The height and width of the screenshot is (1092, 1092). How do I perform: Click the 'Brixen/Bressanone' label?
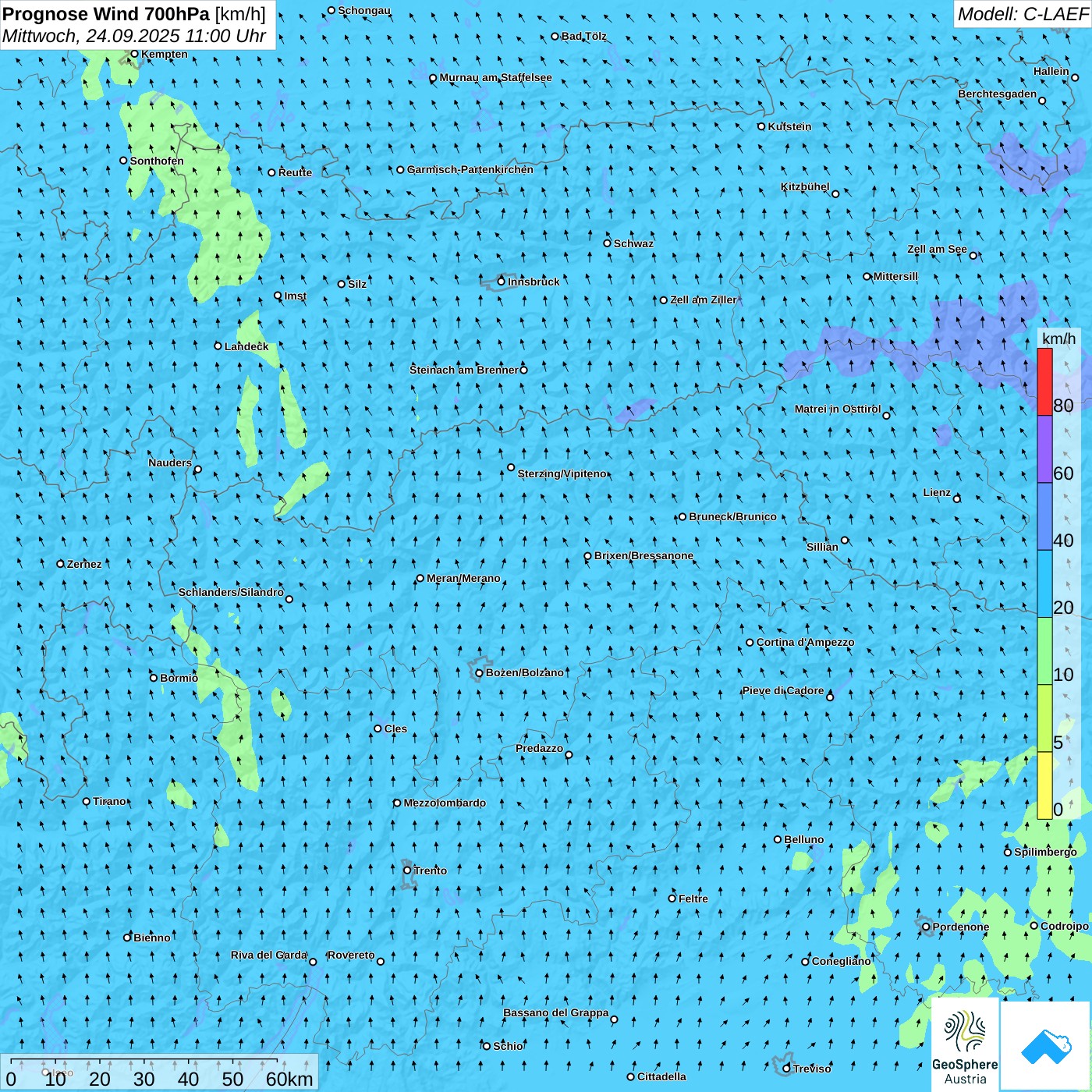click(x=644, y=555)
